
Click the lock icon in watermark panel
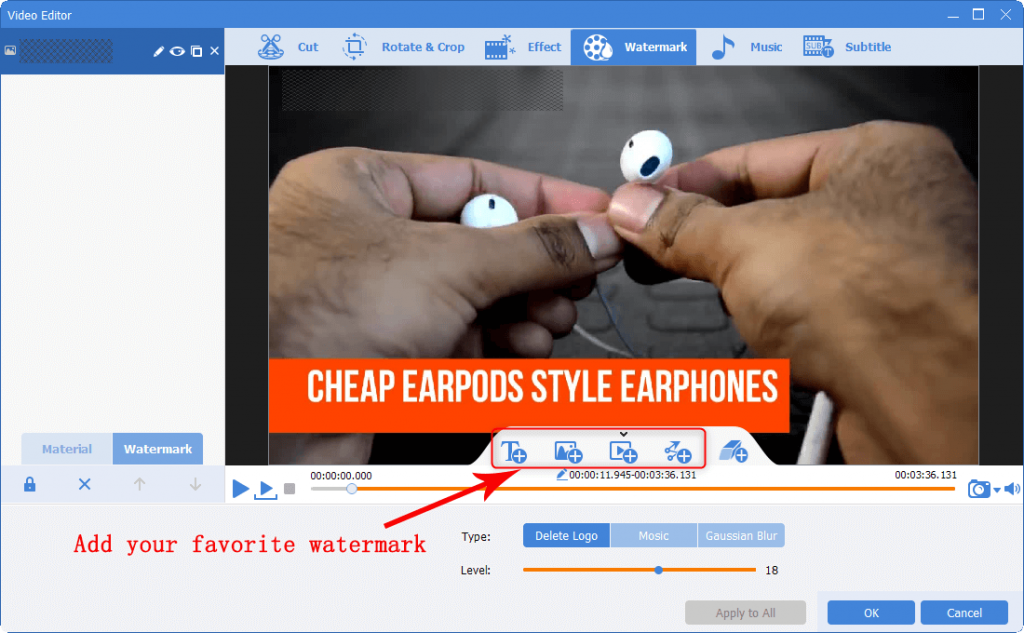coord(30,484)
